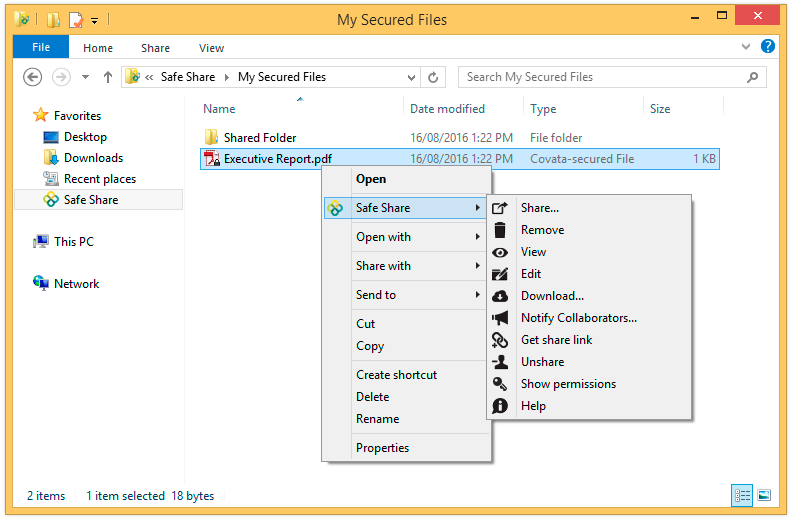This screenshot has height=520, width=792.
Task: Click the megaphone icon for Notify Collaborators
Action: click(500, 318)
